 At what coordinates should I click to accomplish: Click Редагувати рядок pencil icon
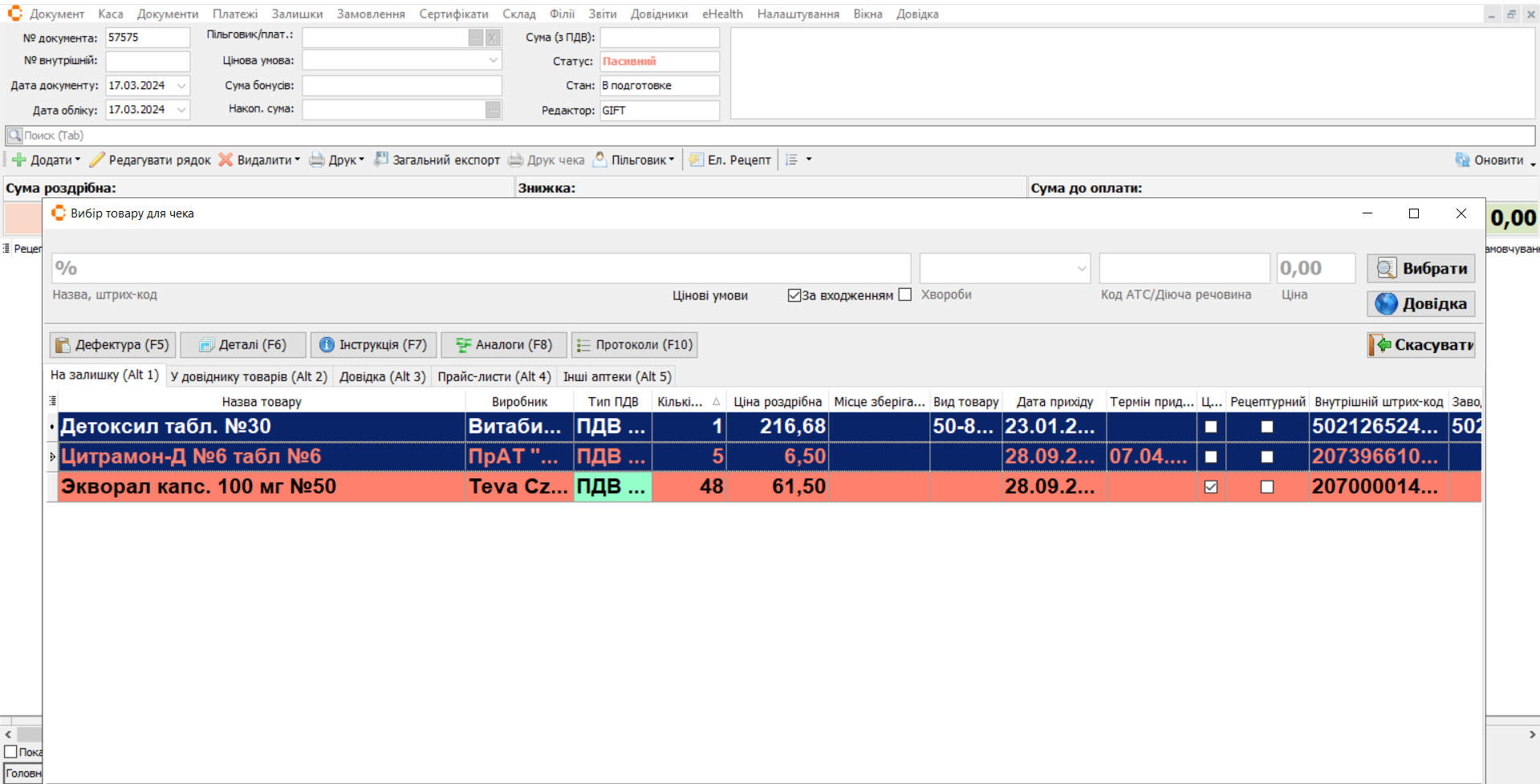97,160
